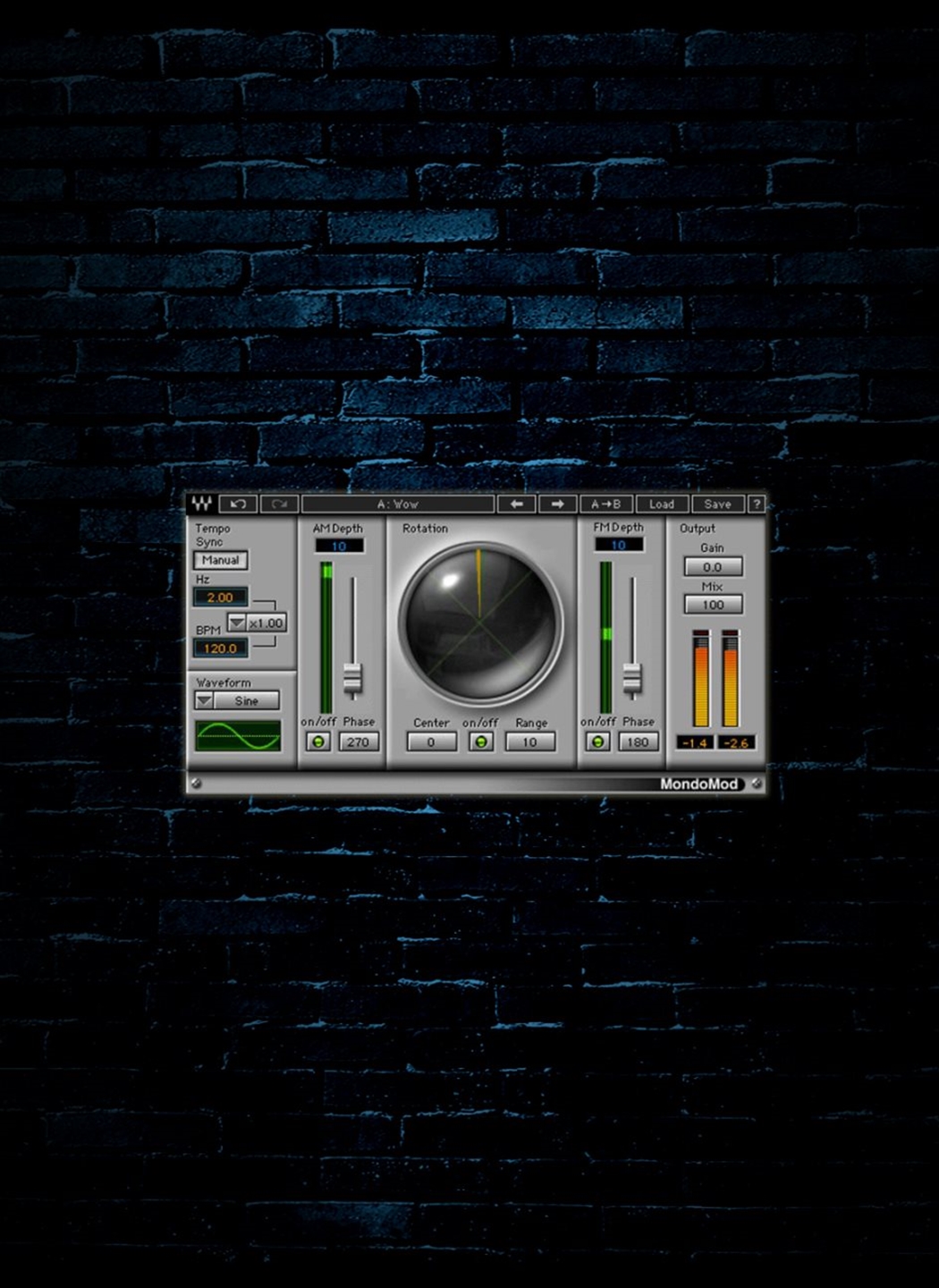
Task: Reset left peak readout -1.4
Action: (x=695, y=742)
